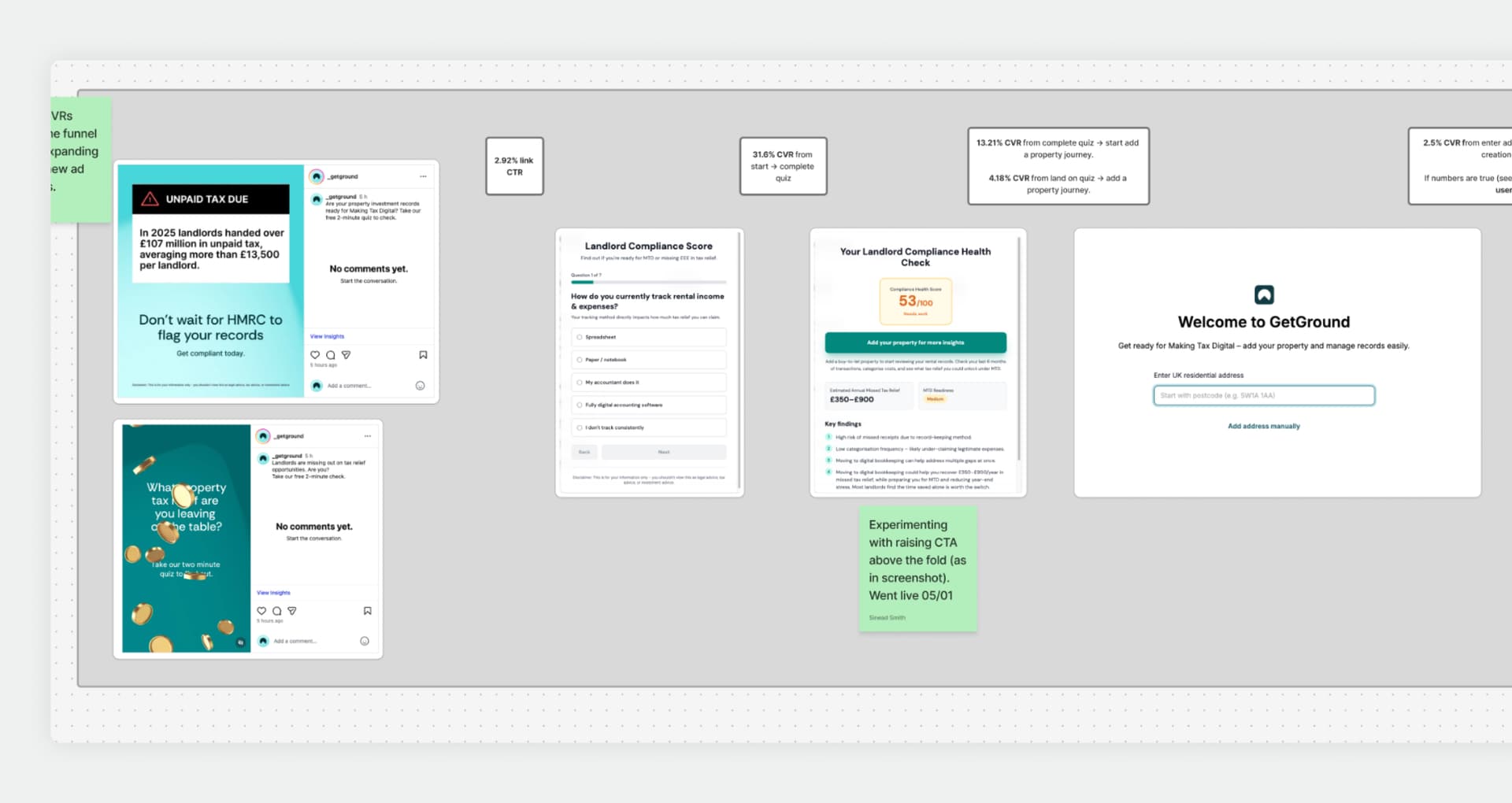Select I don't track consistently
Viewport: 1512px width, 803px height.
click(648, 427)
